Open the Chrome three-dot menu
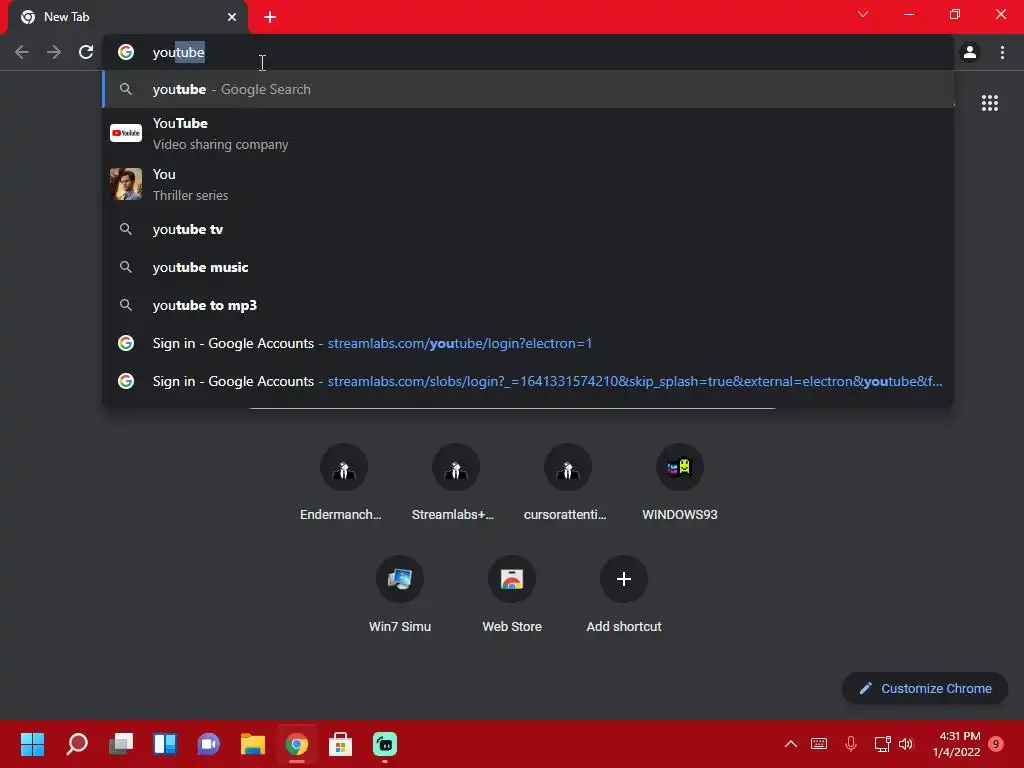The image size is (1024, 768). pyautogui.click(x=1002, y=52)
